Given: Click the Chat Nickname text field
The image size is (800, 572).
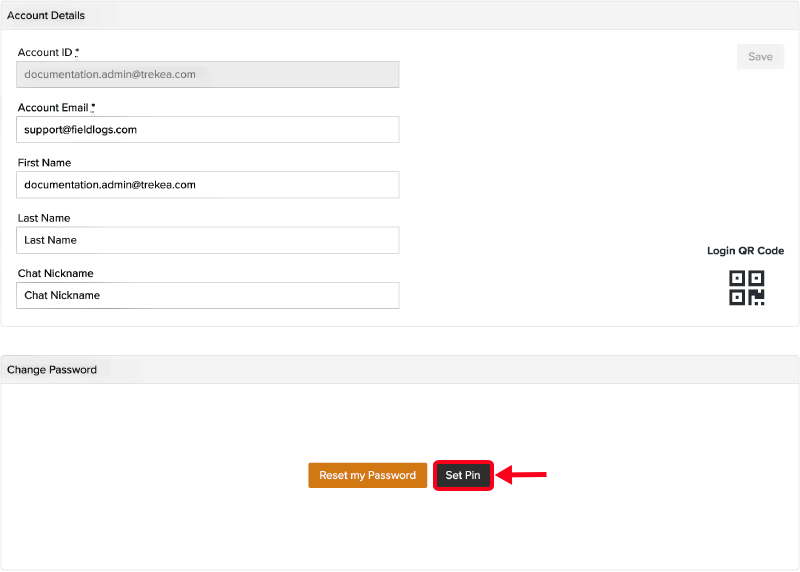Looking at the screenshot, I should click(x=208, y=295).
